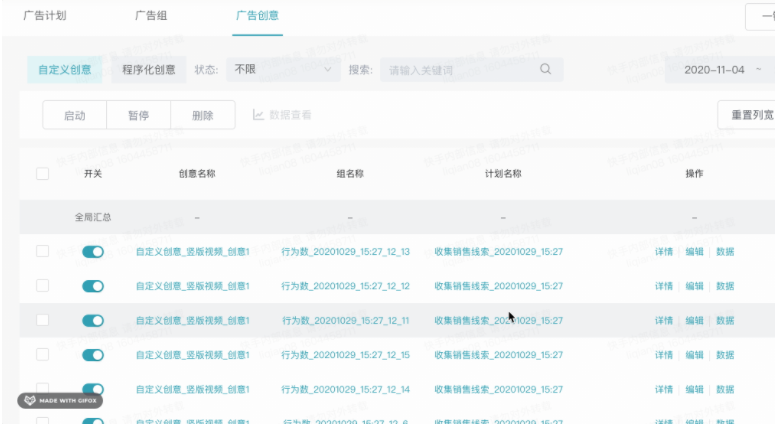Click 数据 in the 12_13 row
Viewport: 775px width, 428px height.
(x=725, y=252)
